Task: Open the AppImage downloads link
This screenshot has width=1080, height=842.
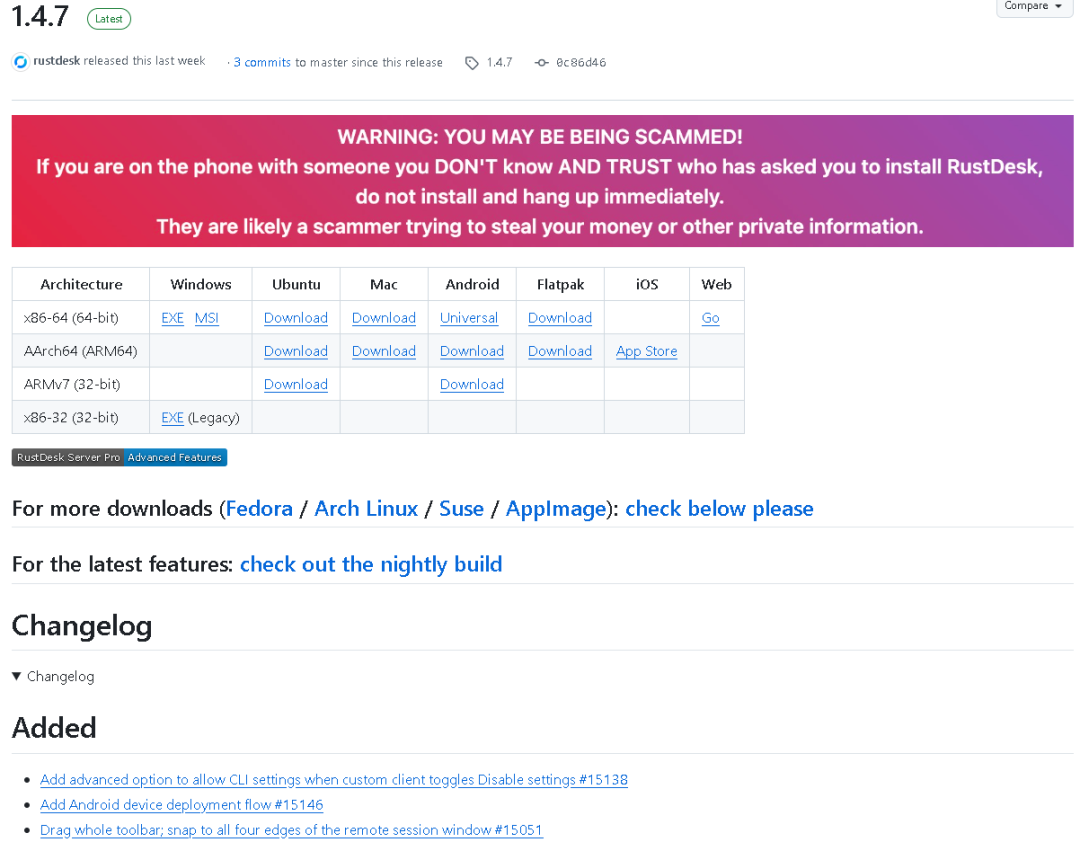Action: pos(556,509)
